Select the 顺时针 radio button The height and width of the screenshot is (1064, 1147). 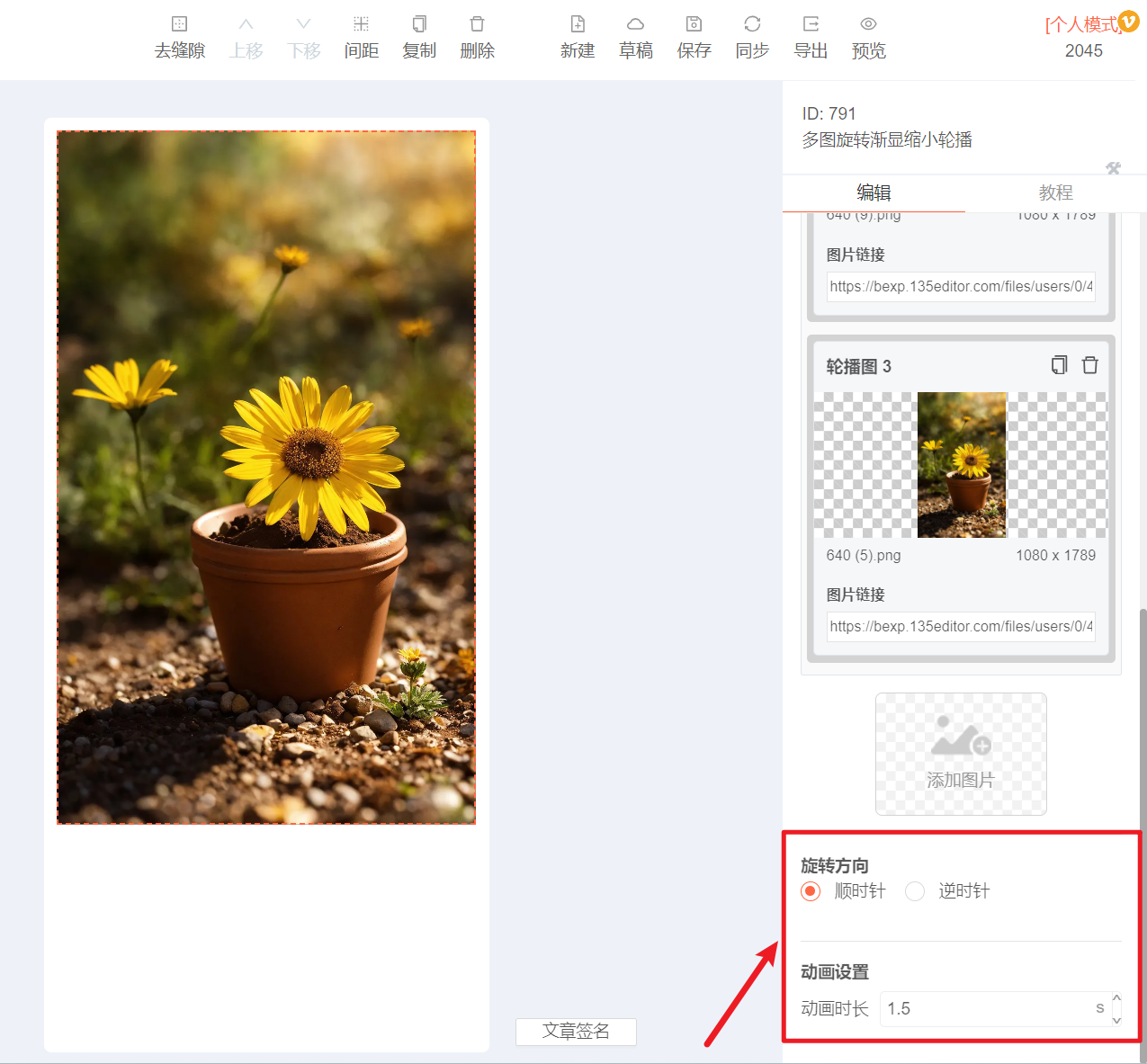click(x=811, y=891)
